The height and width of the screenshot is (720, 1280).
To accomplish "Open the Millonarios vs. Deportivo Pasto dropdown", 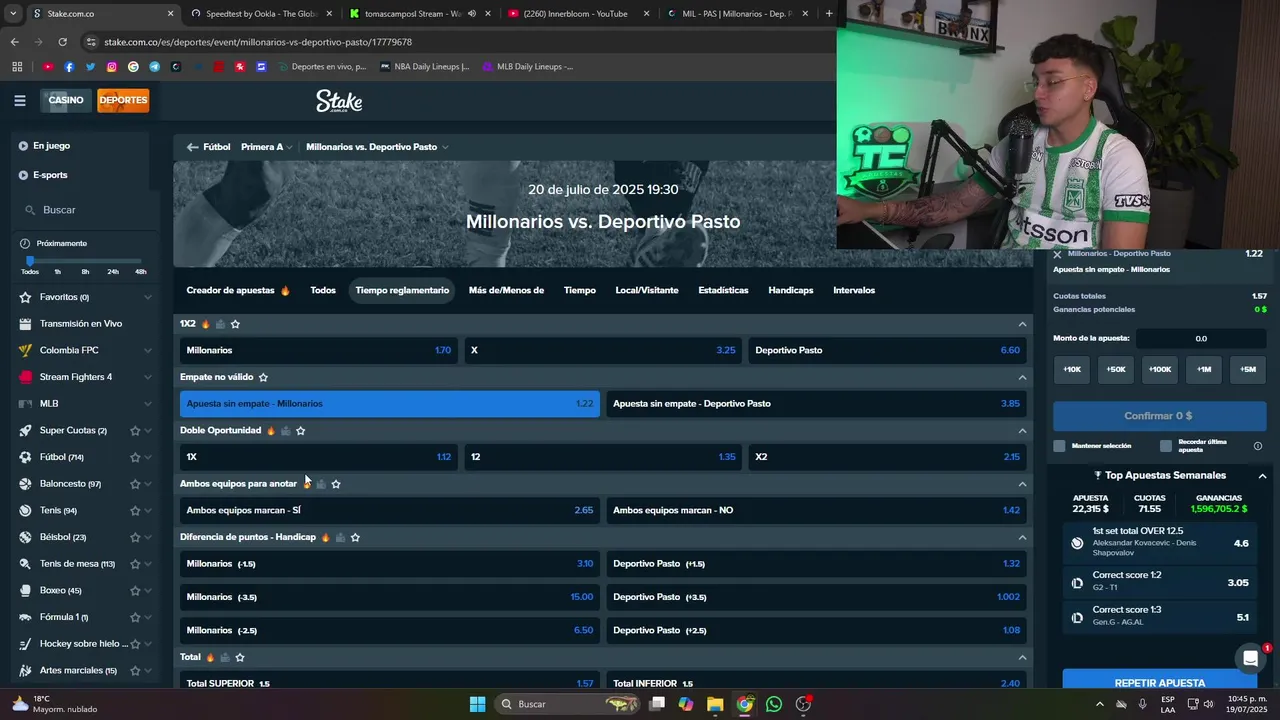I will [377, 147].
